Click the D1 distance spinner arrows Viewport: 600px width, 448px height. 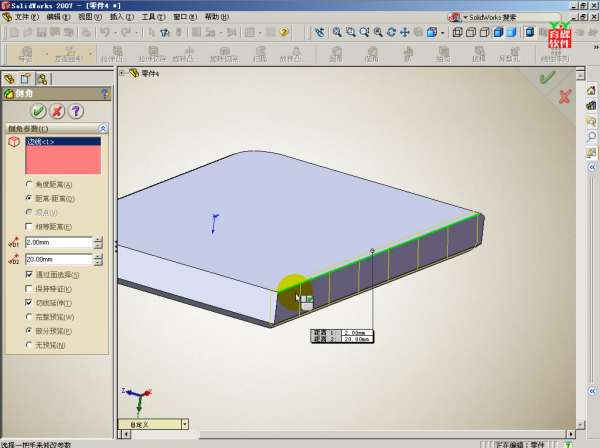pos(98,242)
